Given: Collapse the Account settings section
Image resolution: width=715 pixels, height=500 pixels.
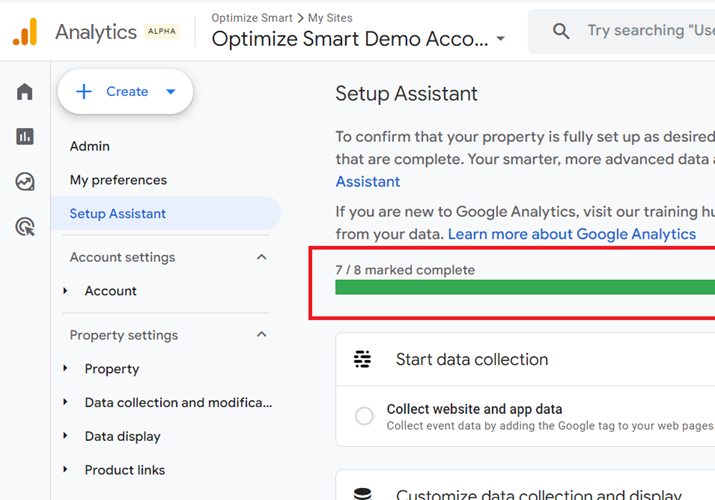Looking at the screenshot, I should [261, 257].
